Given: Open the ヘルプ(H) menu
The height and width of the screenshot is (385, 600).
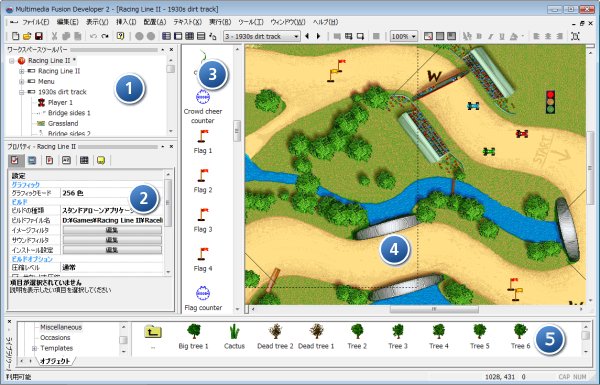Looking at the screenshot, I should pyautogui.click(x=326, y=22).
